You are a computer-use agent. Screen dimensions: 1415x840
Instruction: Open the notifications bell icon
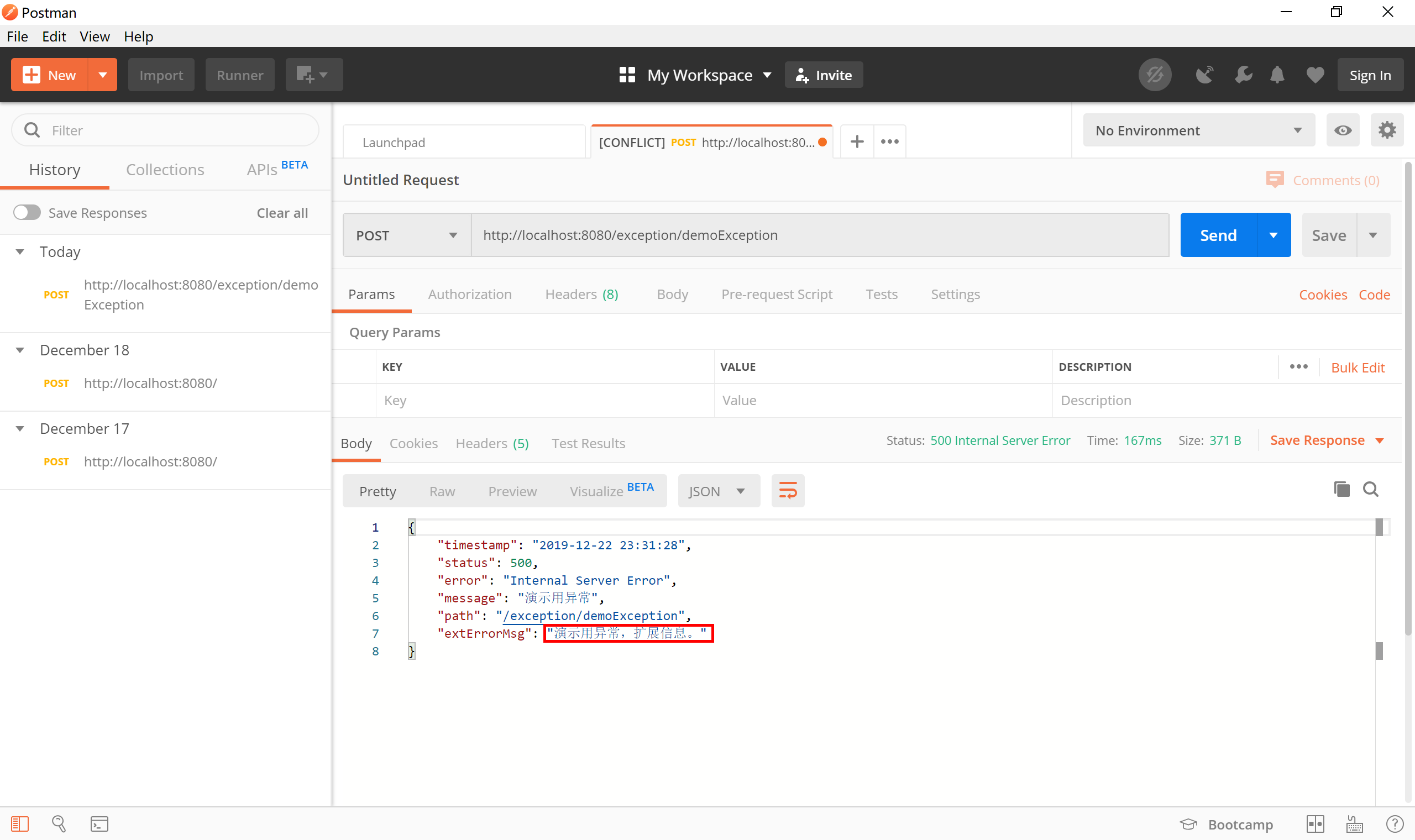[x=1277, y=75]
